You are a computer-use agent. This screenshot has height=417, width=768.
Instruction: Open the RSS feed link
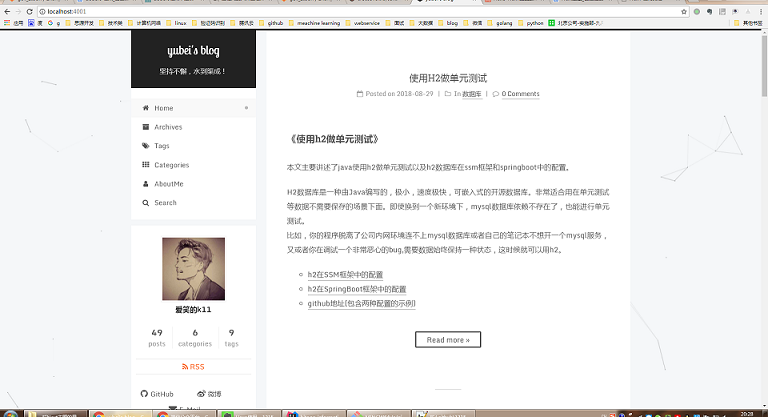coord(193,367)
